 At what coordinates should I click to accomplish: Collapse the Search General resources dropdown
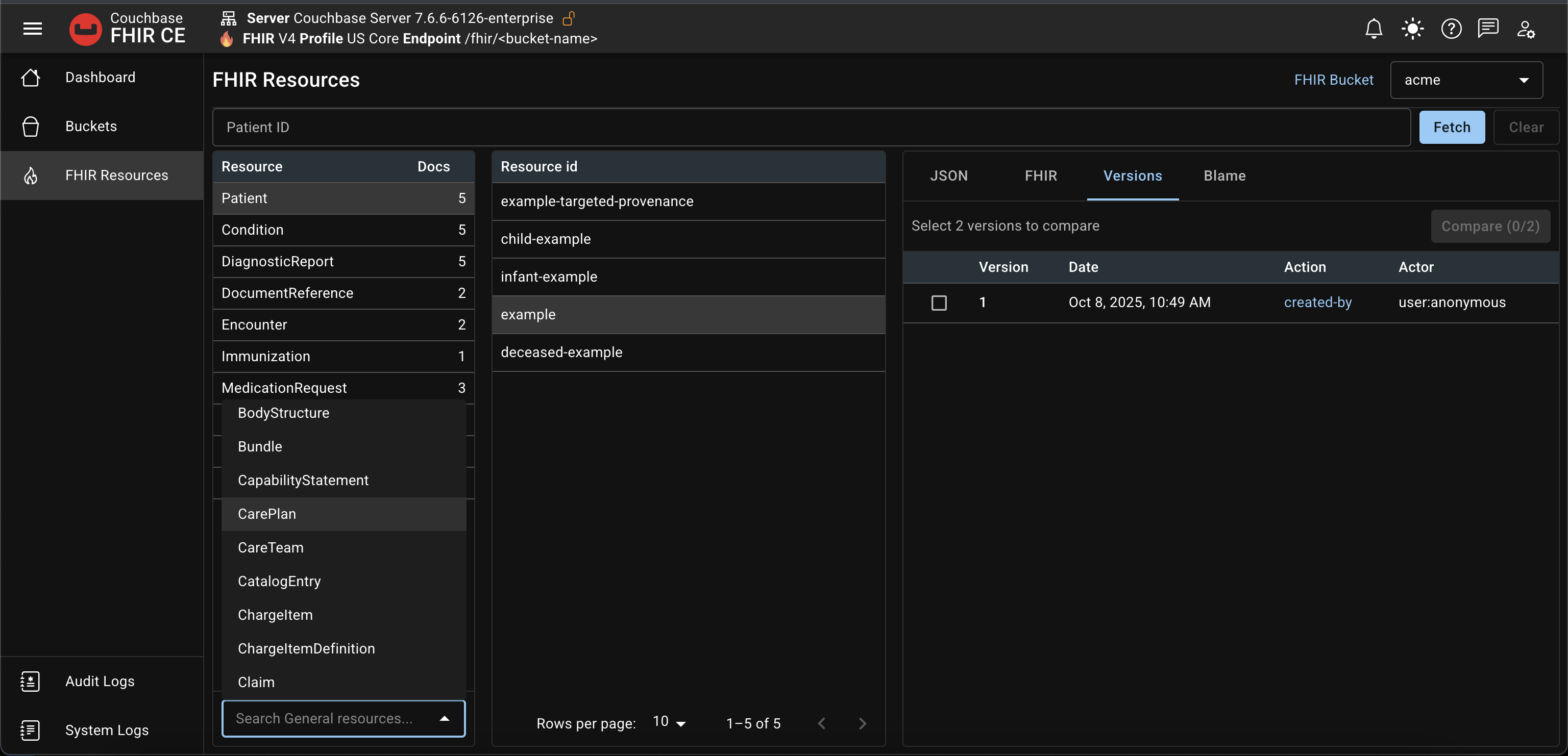click(445, 718)
